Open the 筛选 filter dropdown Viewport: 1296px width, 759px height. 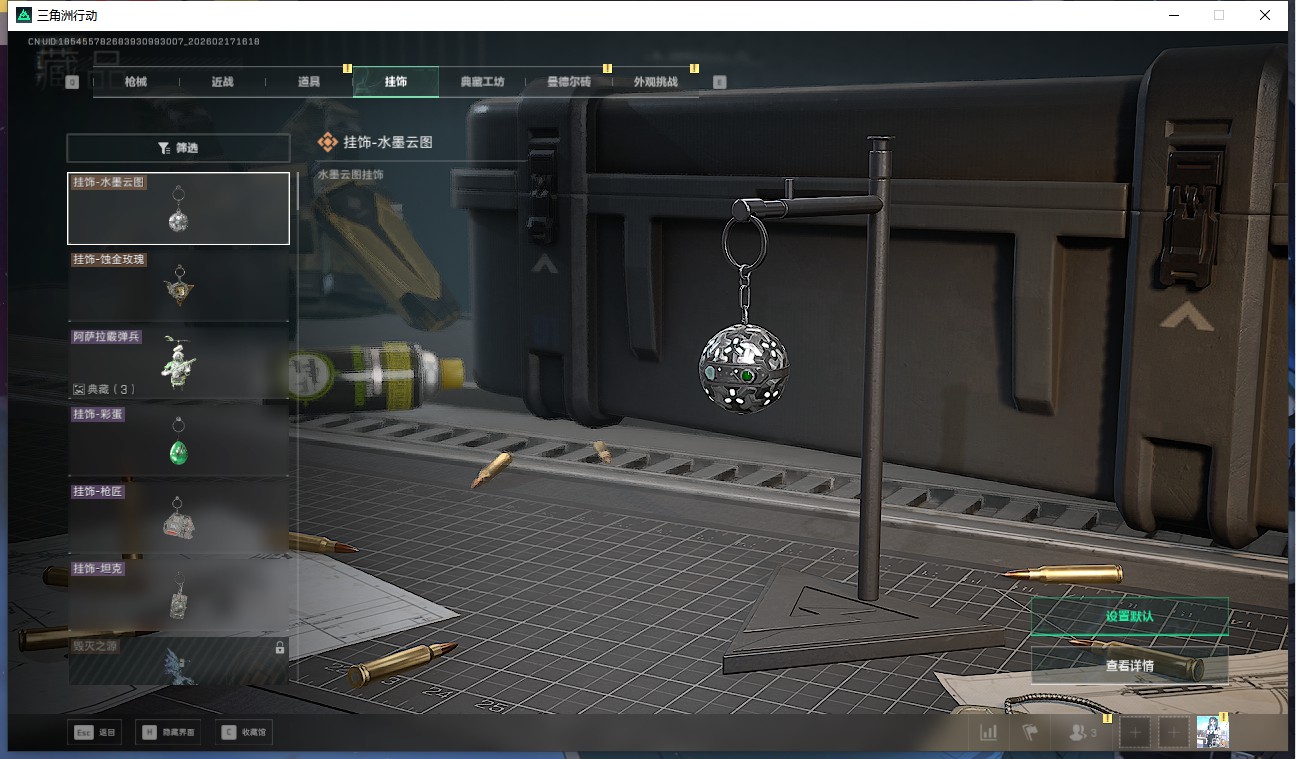pos(178,148)
